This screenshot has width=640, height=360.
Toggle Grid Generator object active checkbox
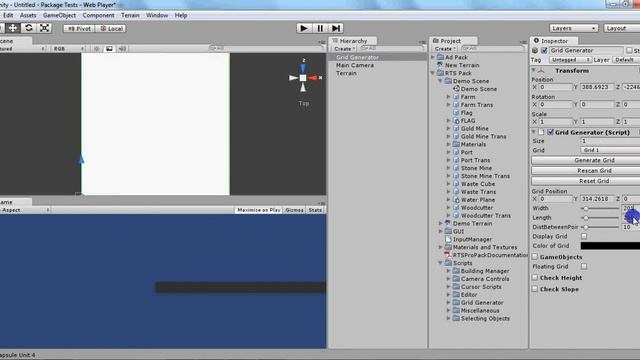[544, 50]
